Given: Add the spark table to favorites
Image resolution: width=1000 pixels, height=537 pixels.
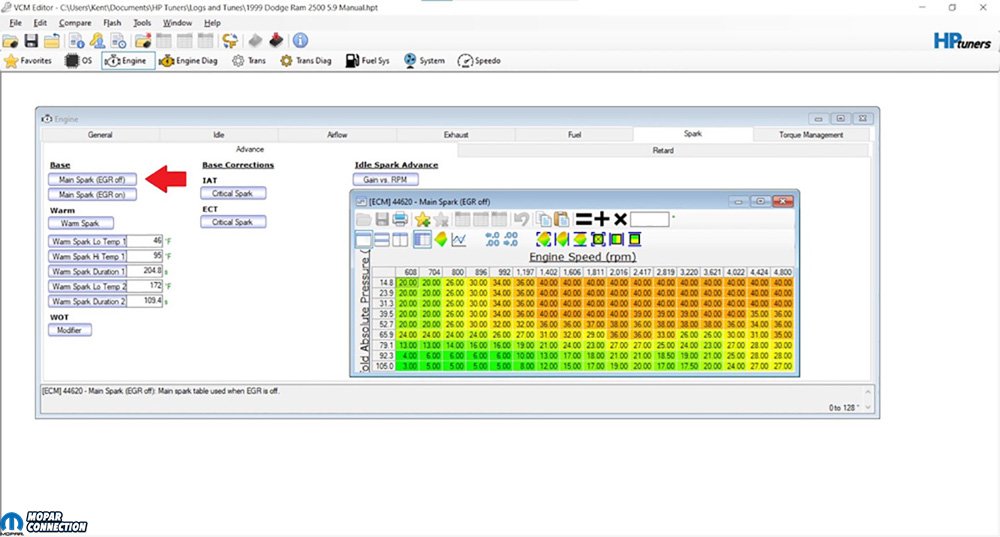Looking at the screenshot, I should tap(422, 219).
